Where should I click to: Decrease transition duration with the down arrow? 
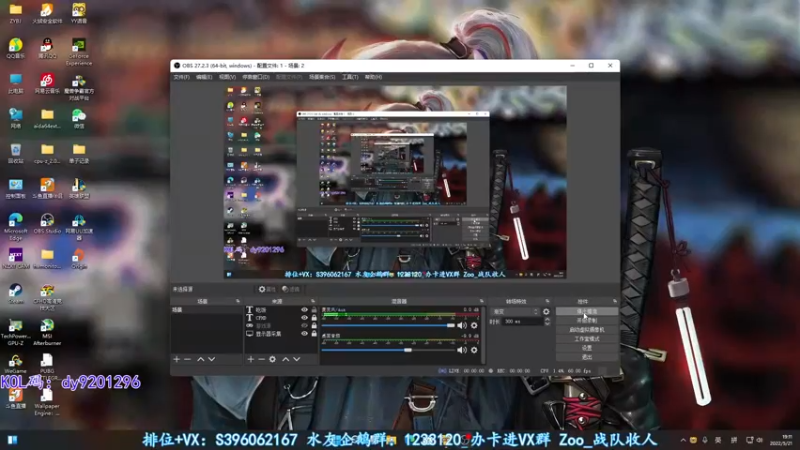tap(547, 324)
